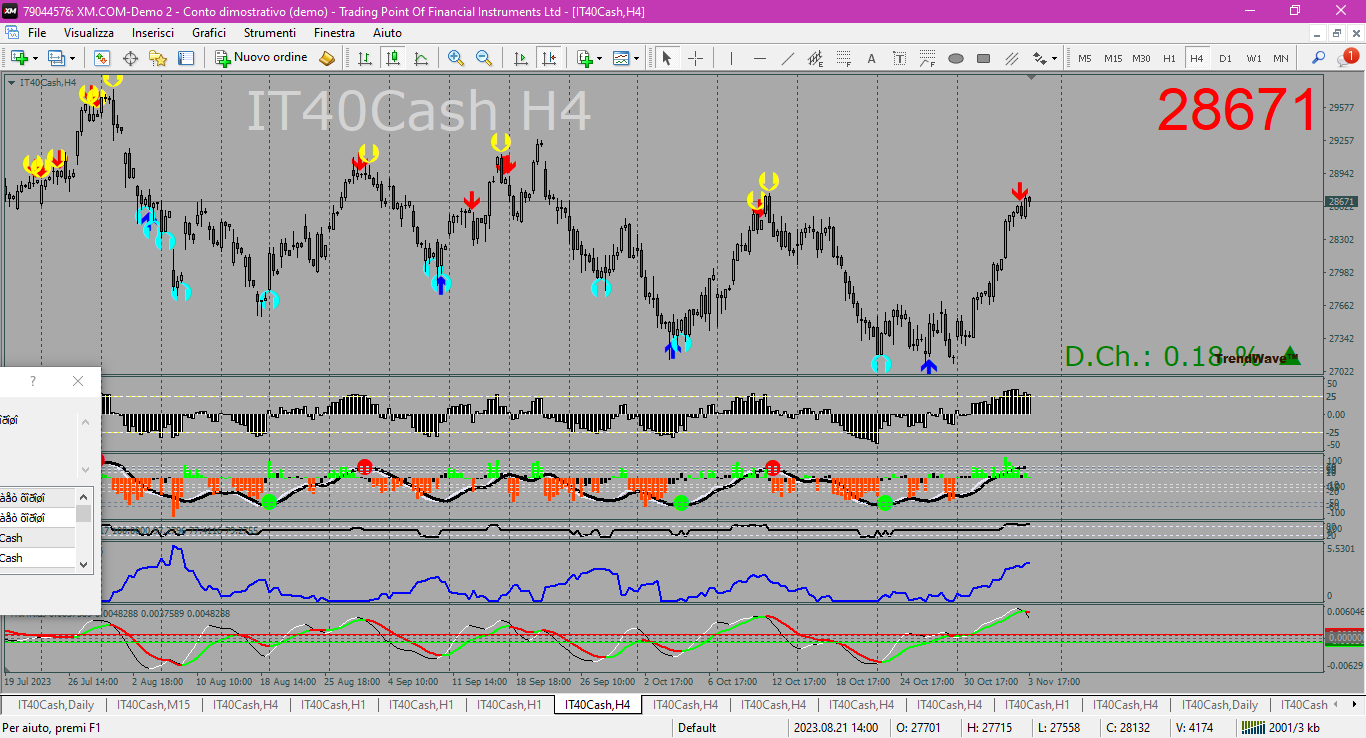
Task: Open the Finestra menu
Action: pyautogui.click(x=334, y=32)
